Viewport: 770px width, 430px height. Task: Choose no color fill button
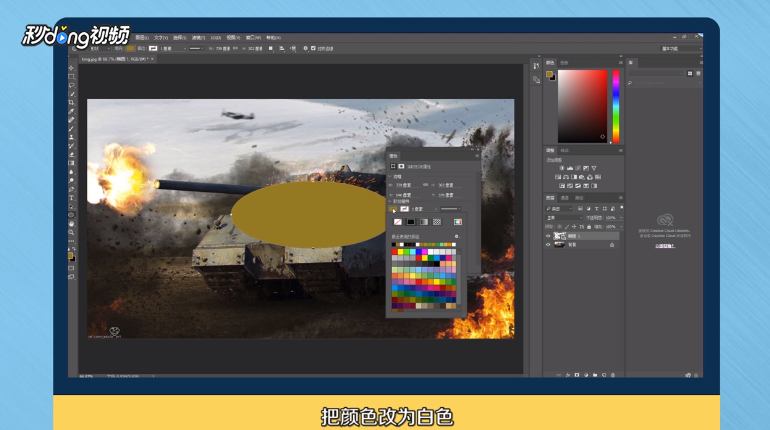(398, 222)
